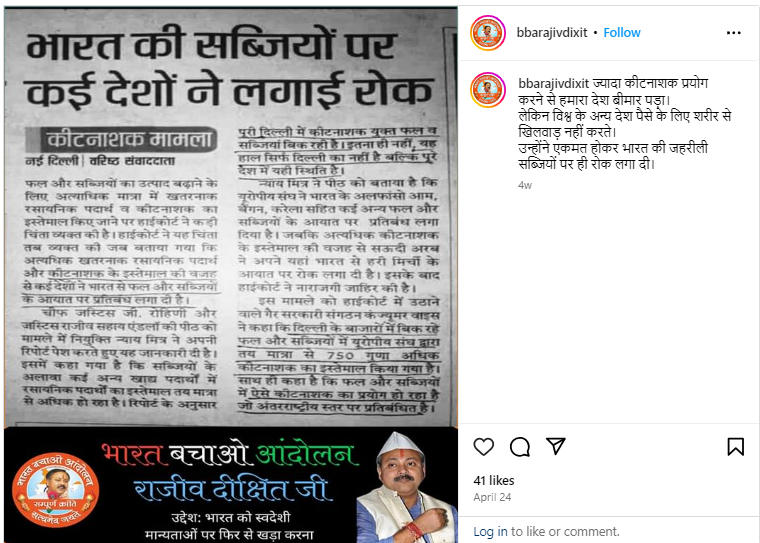
Task: Click the Hindi newspaper headline
Action: click(x=228, y=68)
